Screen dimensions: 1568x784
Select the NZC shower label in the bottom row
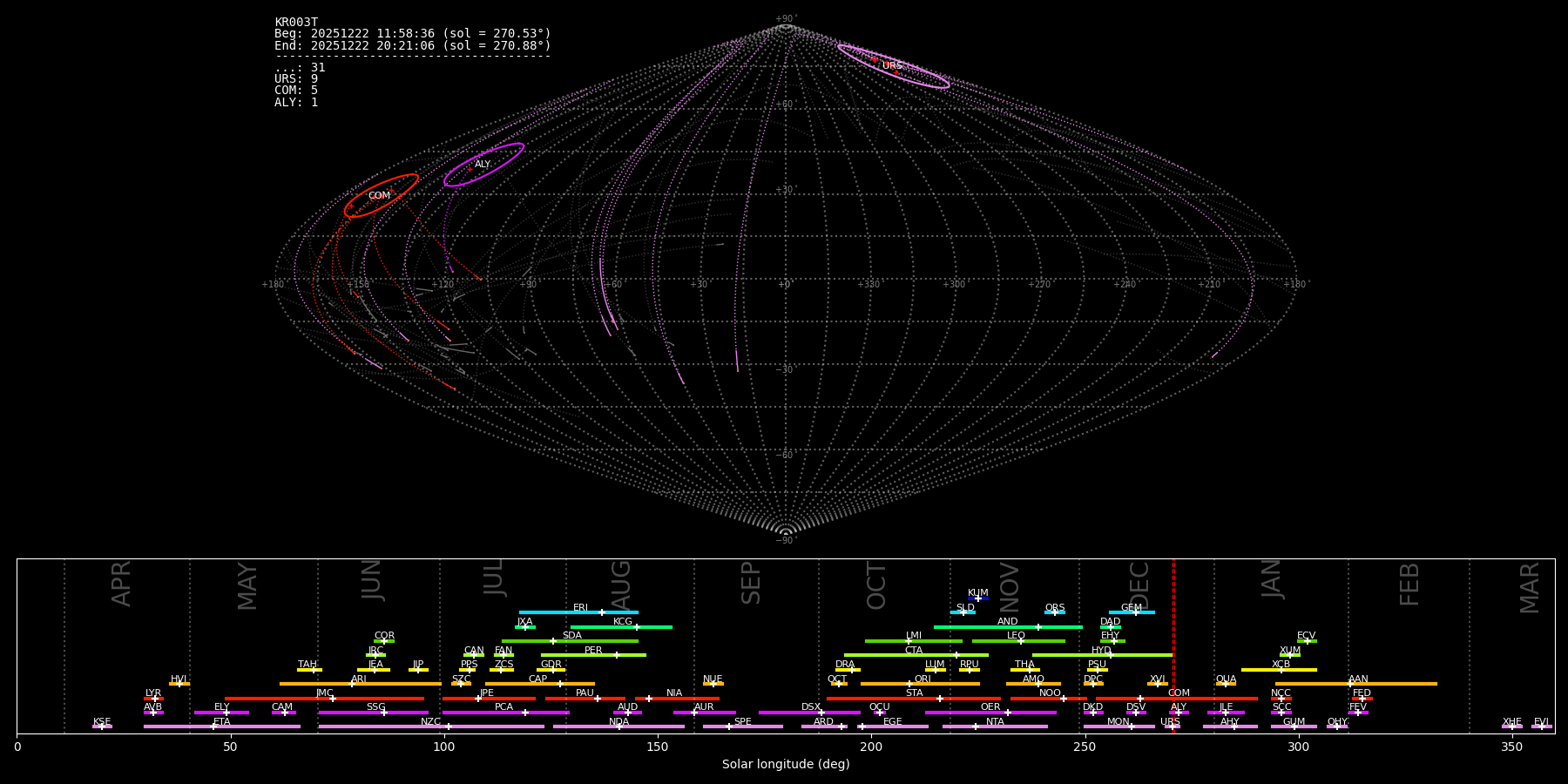click(430, 722)
